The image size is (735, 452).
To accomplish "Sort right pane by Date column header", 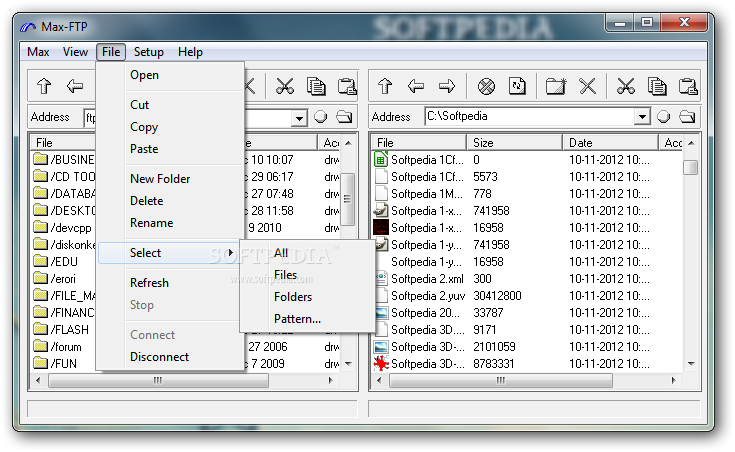I will [x=611, y=143].
